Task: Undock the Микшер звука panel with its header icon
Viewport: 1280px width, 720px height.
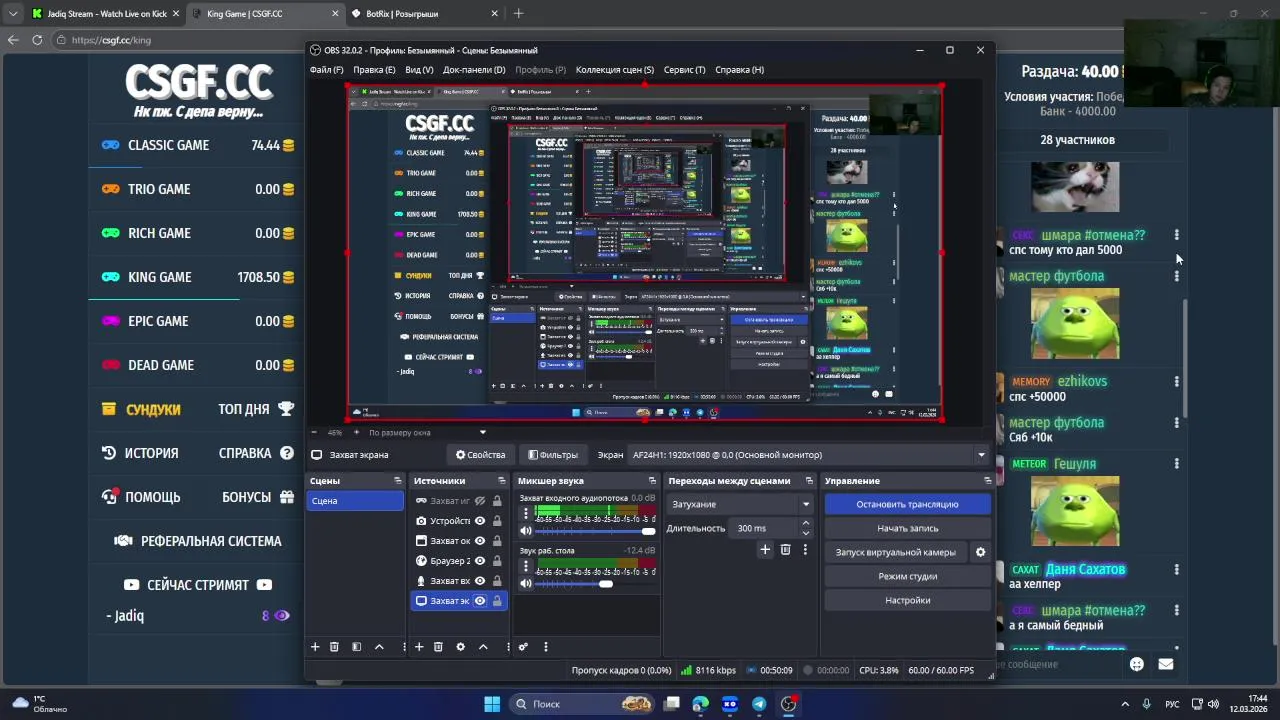Action: tap(653, 481)
